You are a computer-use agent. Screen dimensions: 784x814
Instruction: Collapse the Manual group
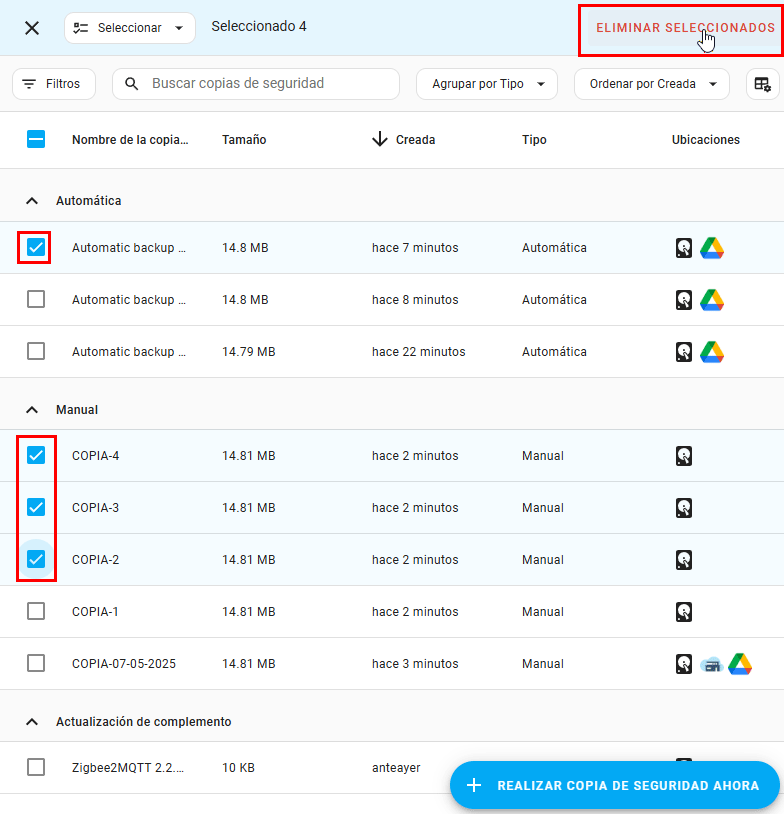click(x=32, y=410)
